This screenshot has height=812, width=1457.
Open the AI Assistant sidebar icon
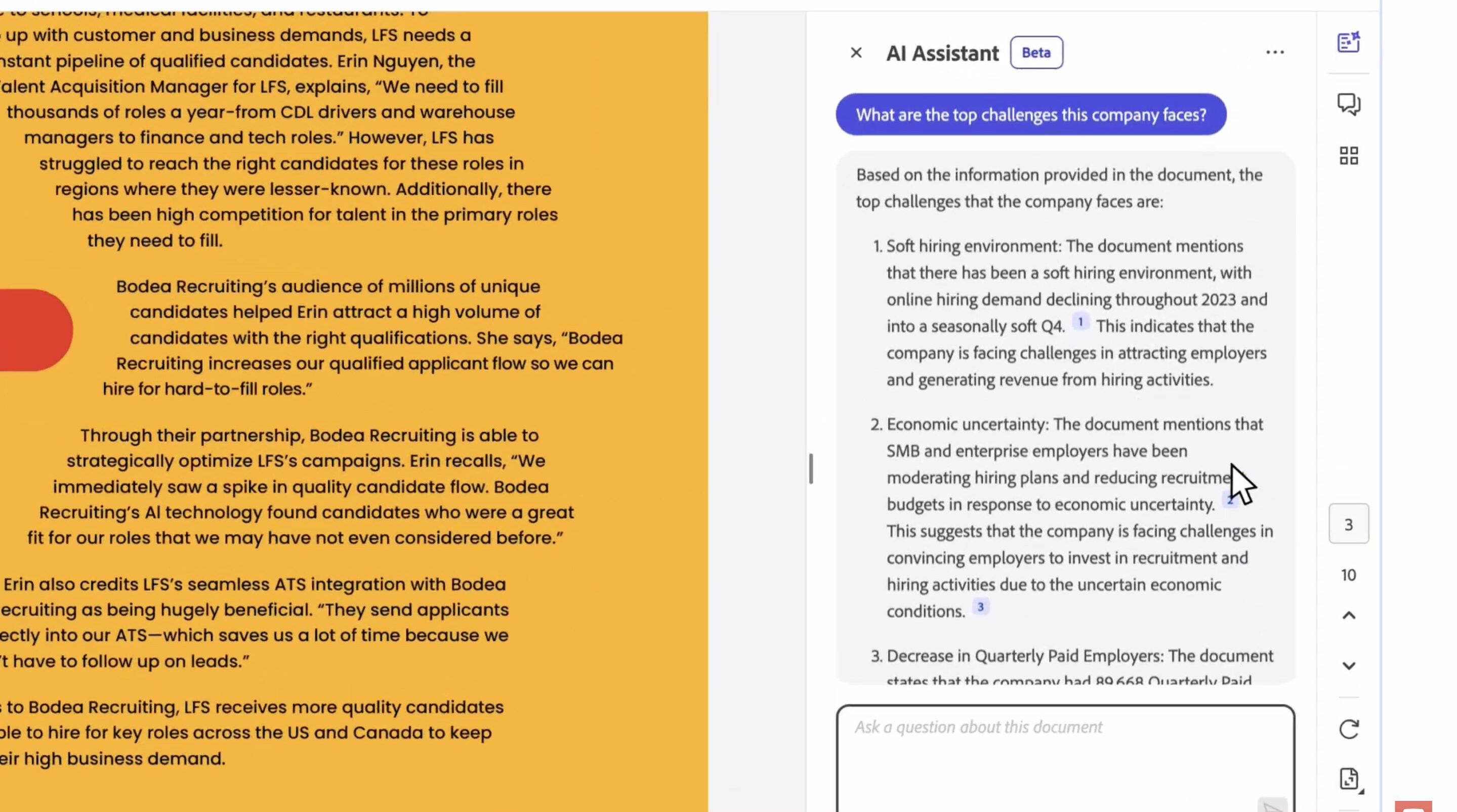(x=1348, y=42)
